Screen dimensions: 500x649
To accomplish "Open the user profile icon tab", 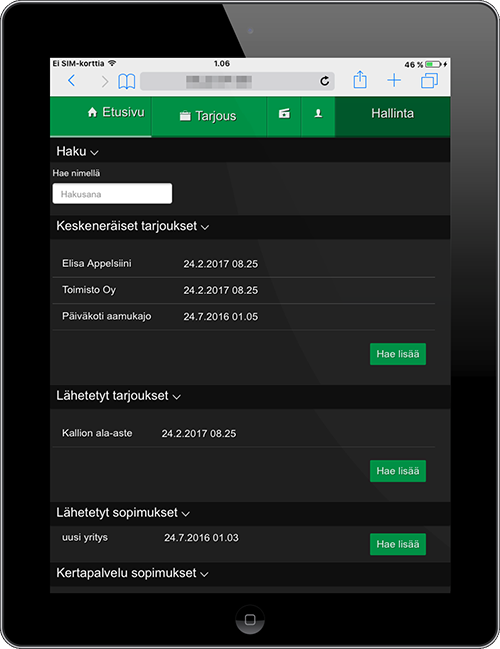I will [318, 113].
